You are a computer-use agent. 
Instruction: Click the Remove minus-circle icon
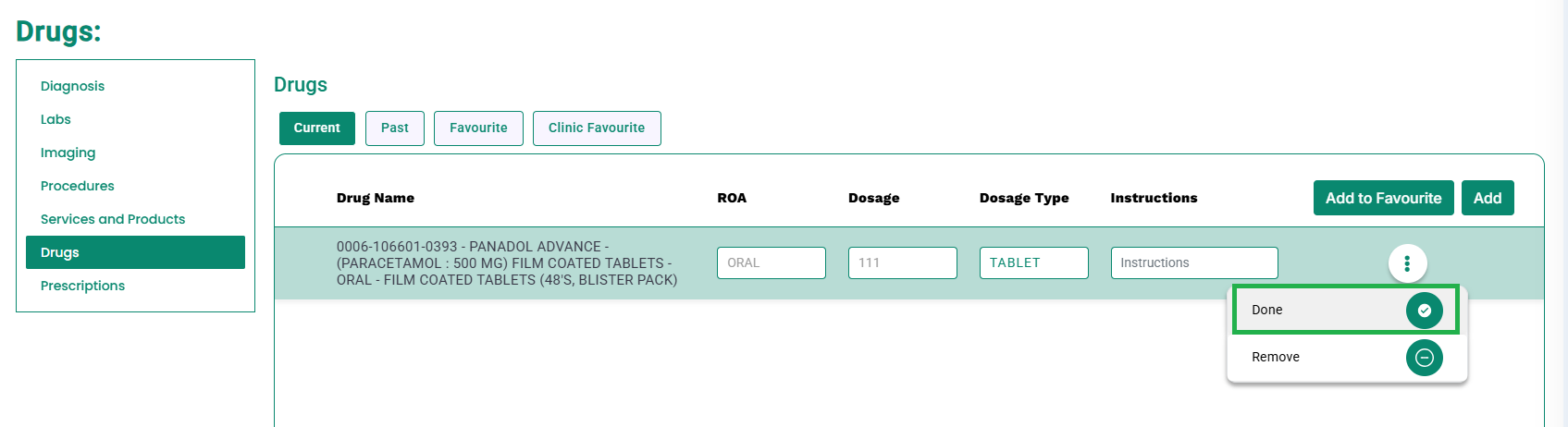pyautogui.click(x=1425, y=358)
